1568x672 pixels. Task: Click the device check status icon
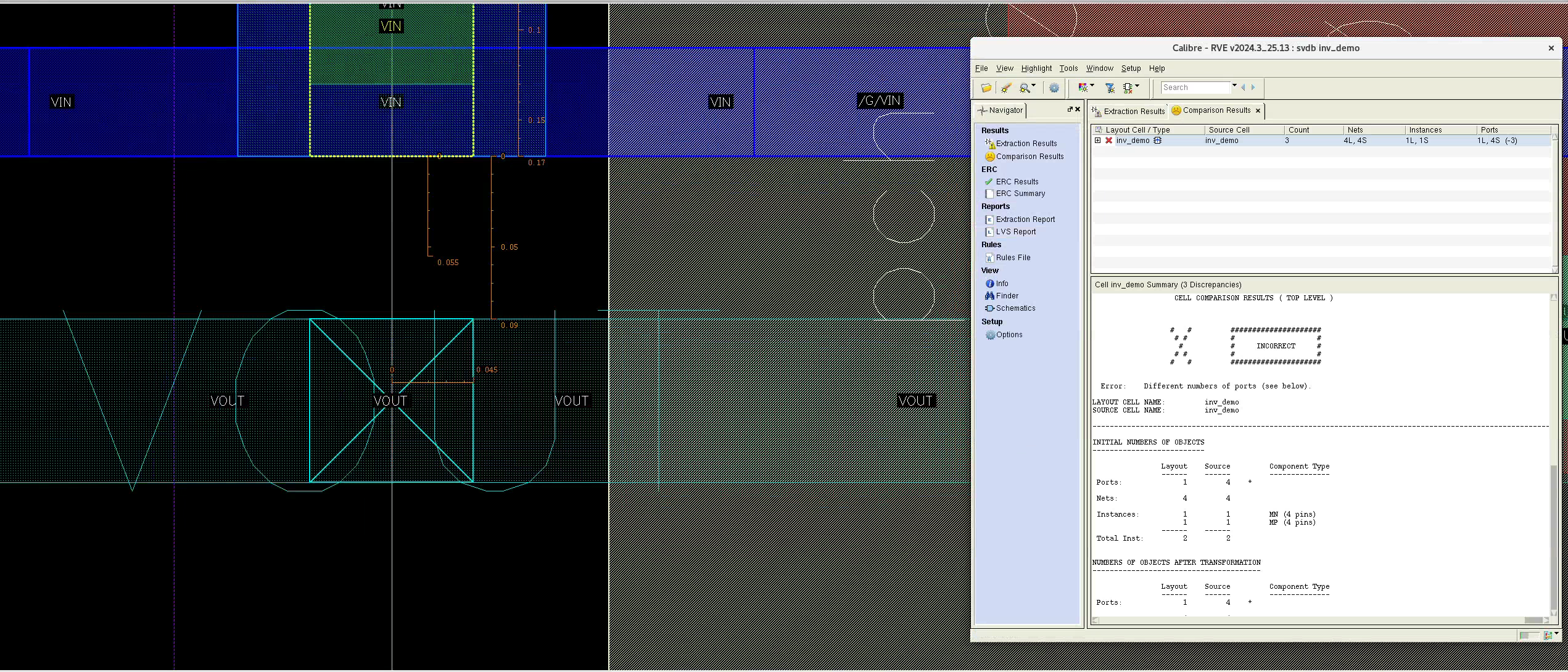tap(1128, 88)
